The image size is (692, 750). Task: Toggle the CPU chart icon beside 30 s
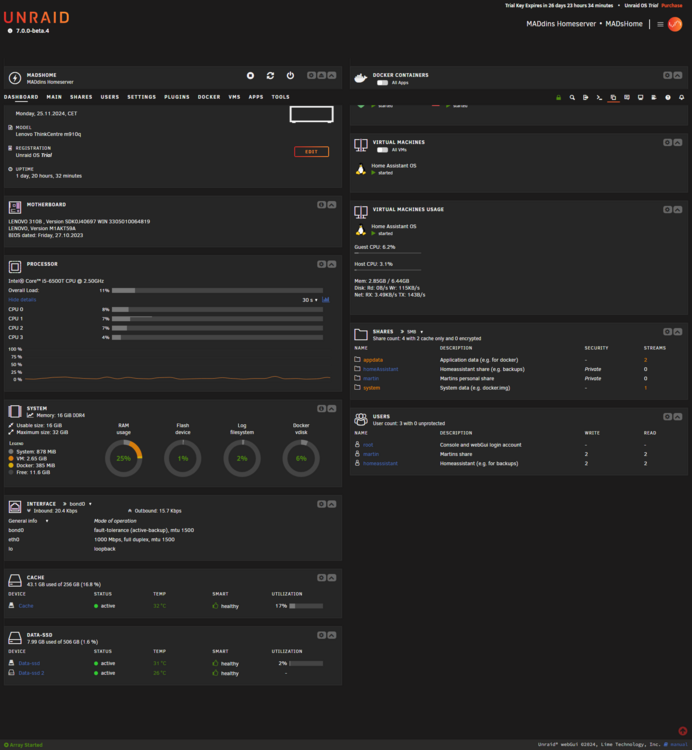tap(326, 300)
